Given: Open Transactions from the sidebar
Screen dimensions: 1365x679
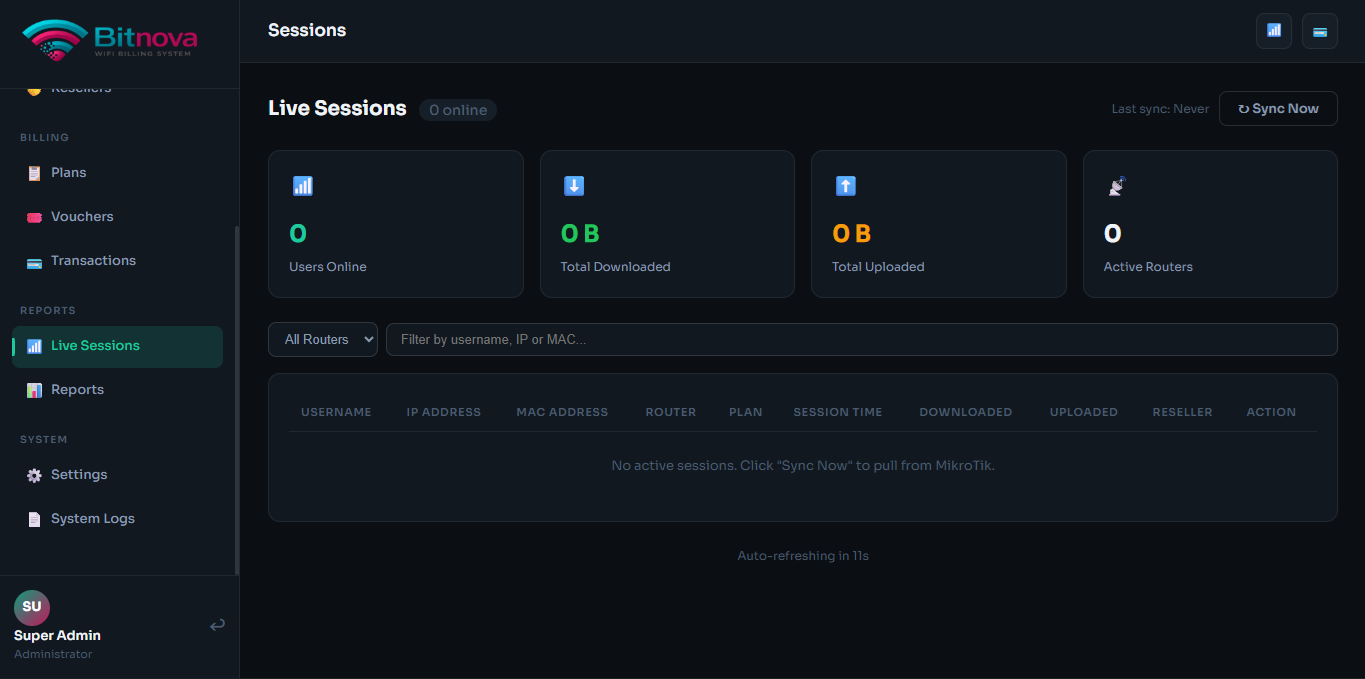Looking at the screenshot, I should (93, 260).
